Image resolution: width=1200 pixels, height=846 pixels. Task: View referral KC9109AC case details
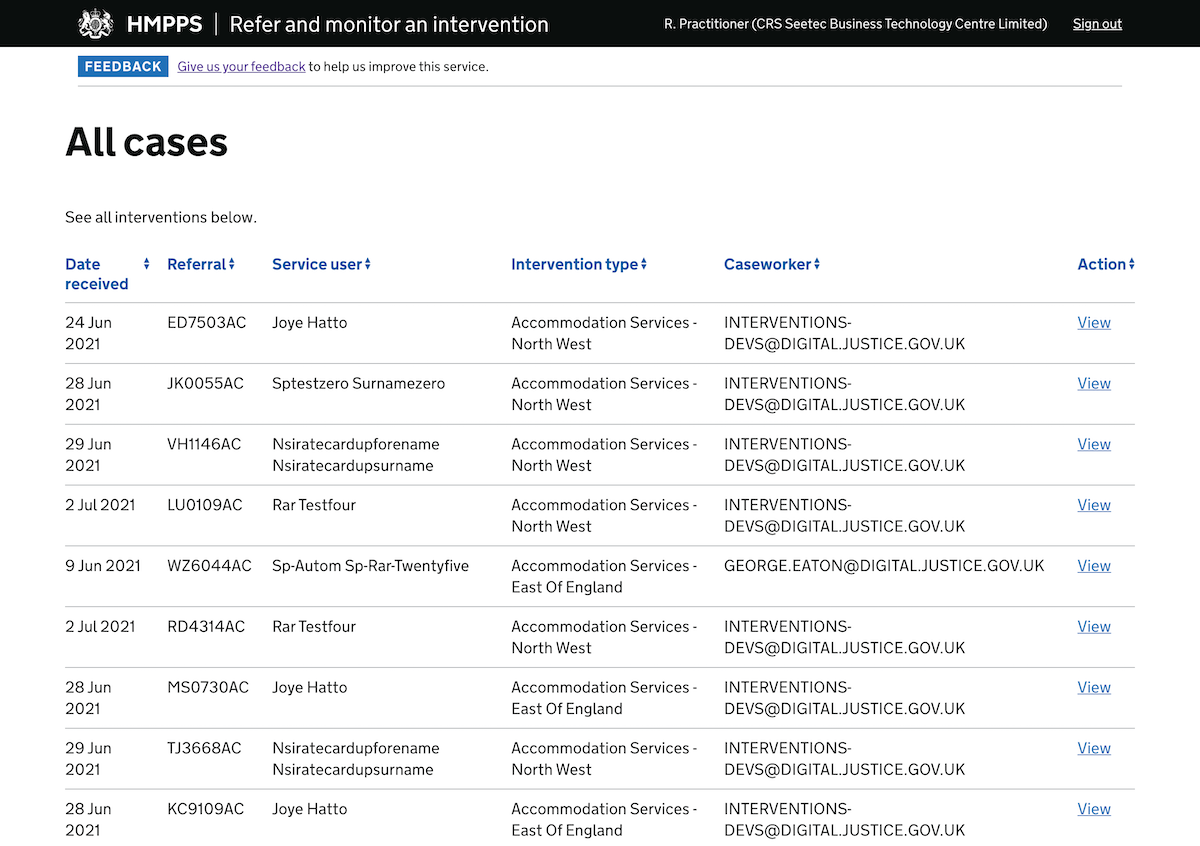[1093, 809]
